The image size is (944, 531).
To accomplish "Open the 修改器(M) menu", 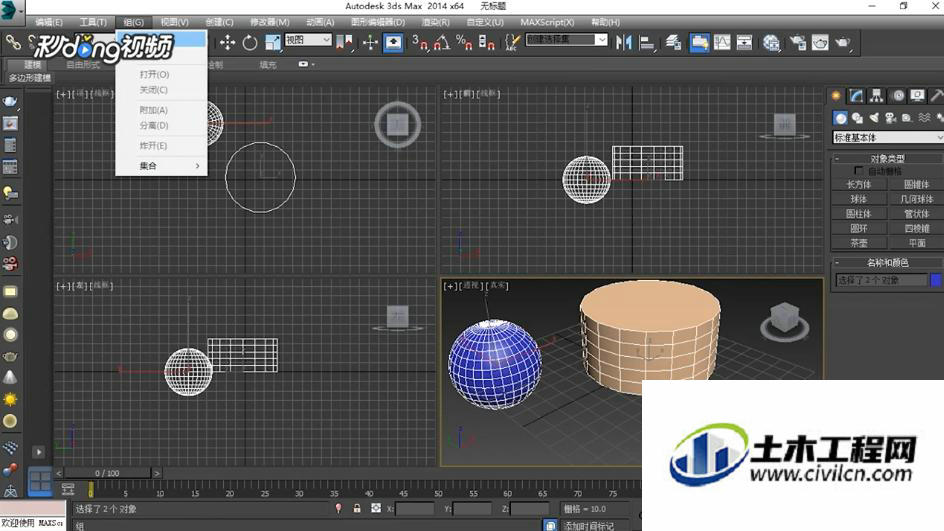I will (x=270, y=22).
